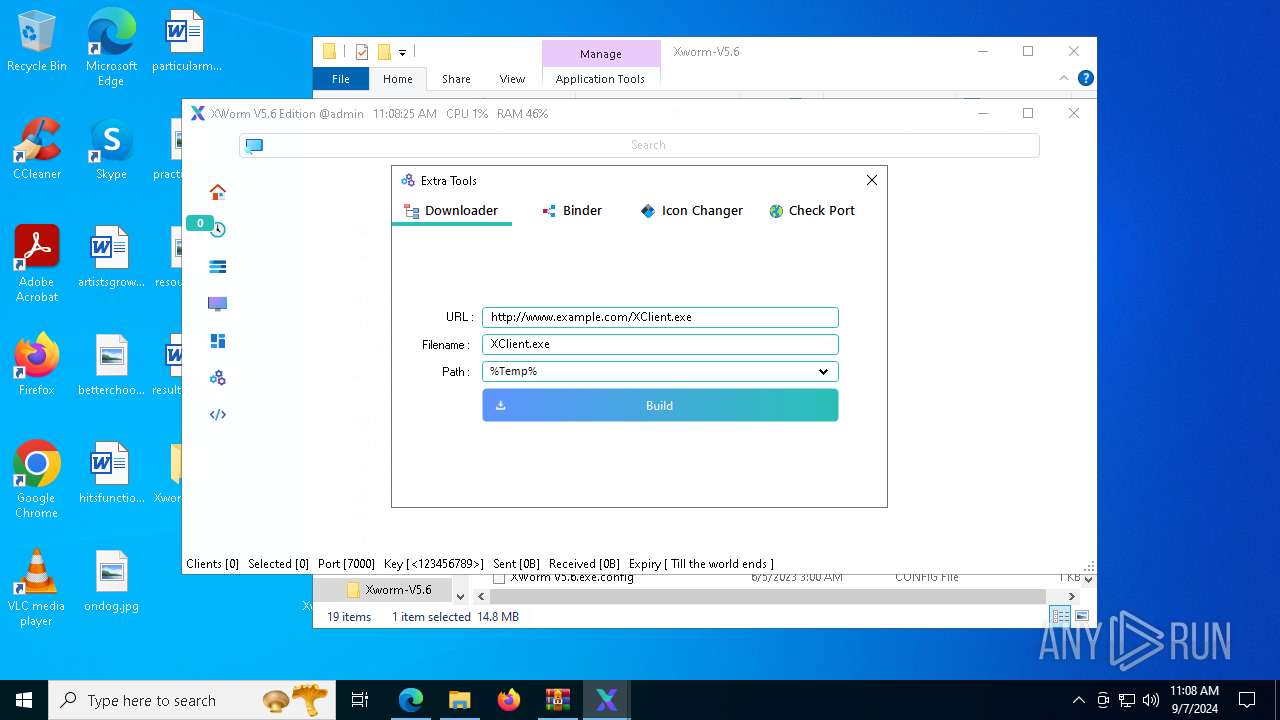Image resolution: width=1280 pixels, height=720 pixels.
Task: Switch Explorer to Details view icon
Action: tap(1060, 617)
